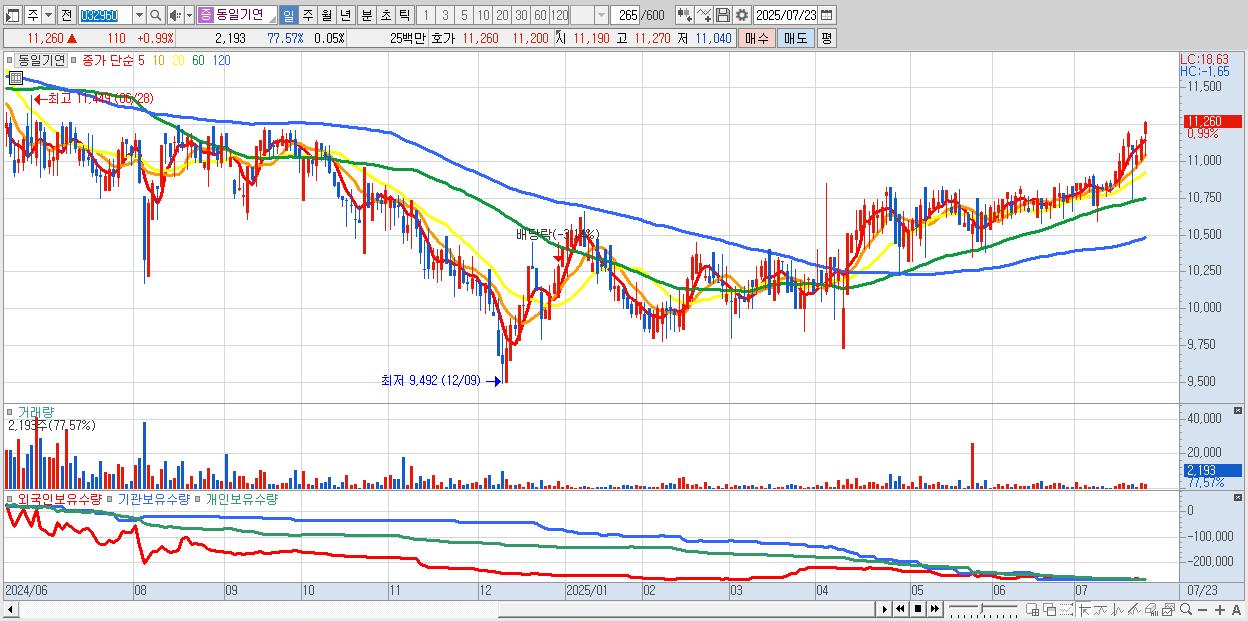Click the grid data-table icon on chart
This screenshot has height=621, width=1248.
click(x=14, y=76)
